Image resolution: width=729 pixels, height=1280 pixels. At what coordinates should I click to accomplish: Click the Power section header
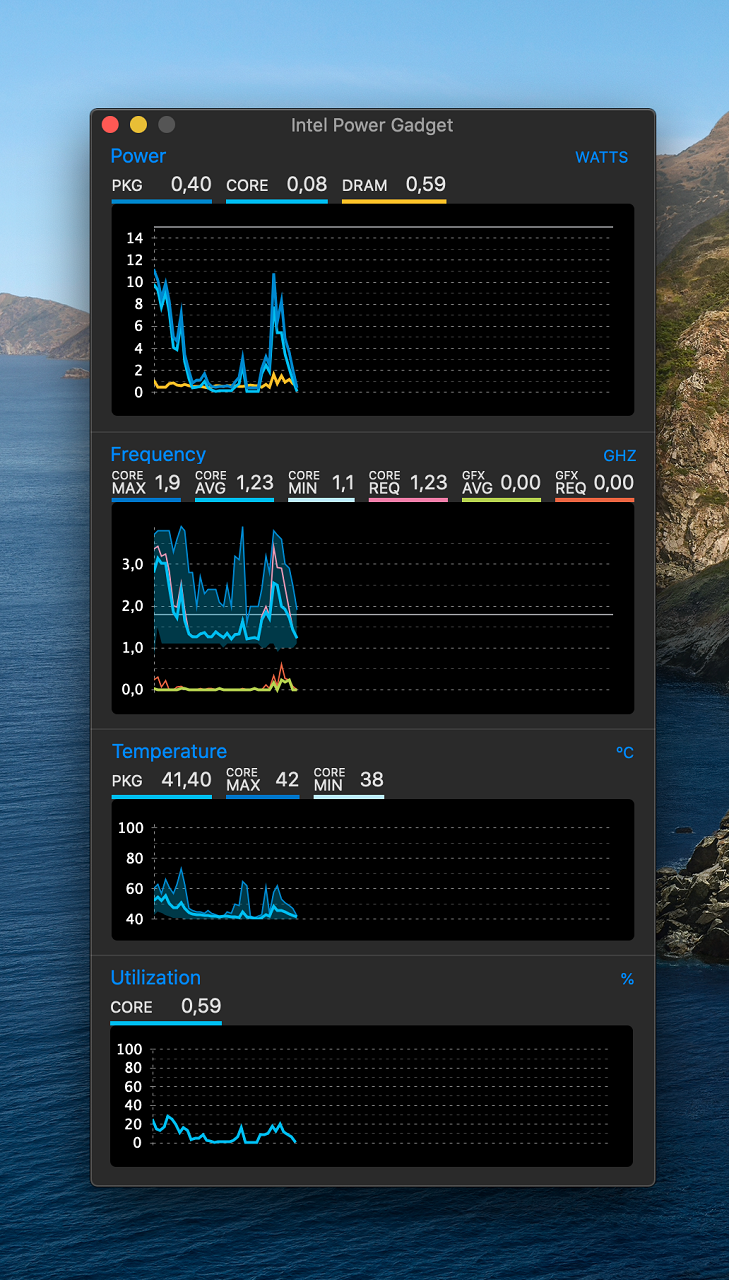tap(138, 156)
